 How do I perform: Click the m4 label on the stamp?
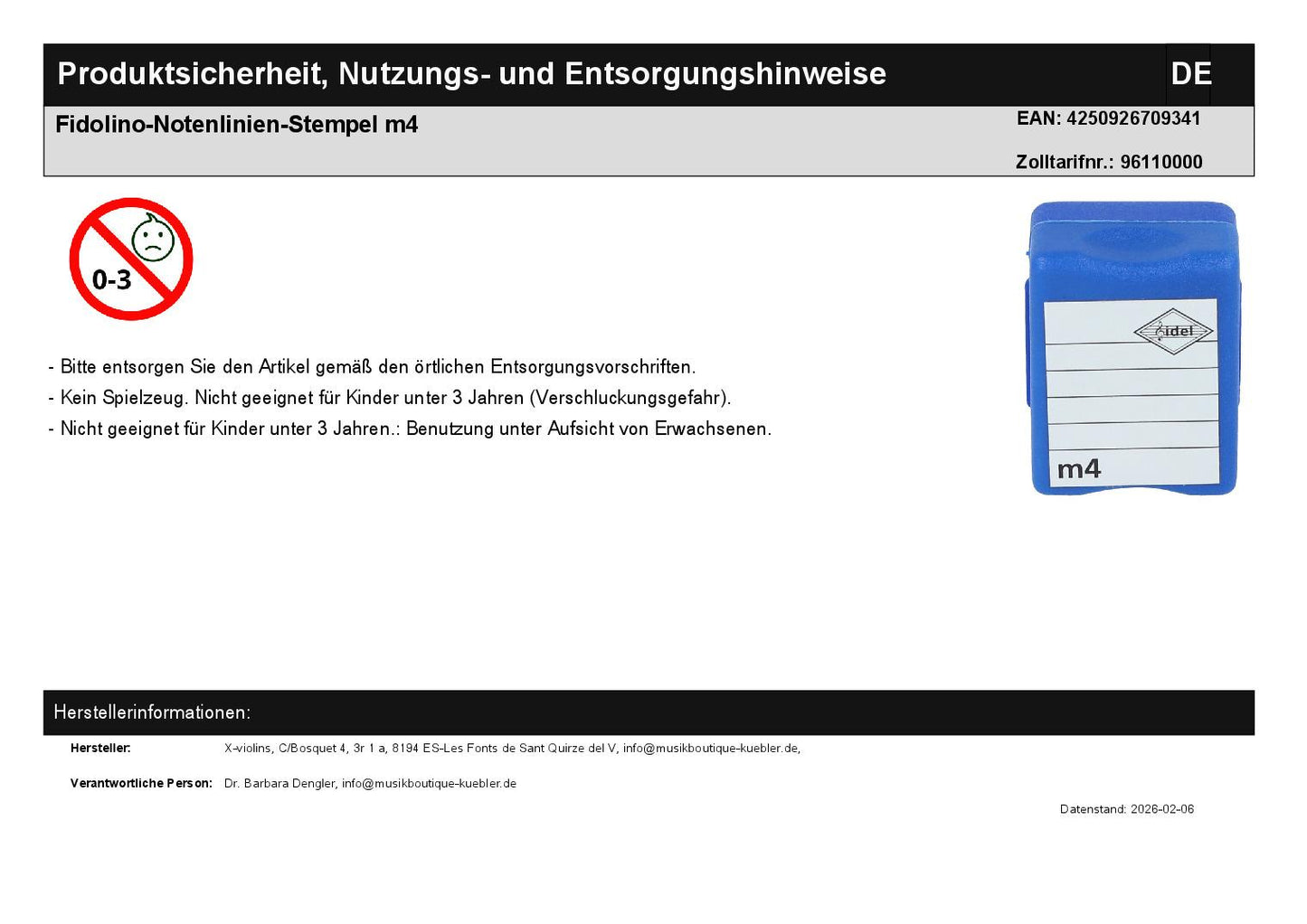[x=1079, y=469]
